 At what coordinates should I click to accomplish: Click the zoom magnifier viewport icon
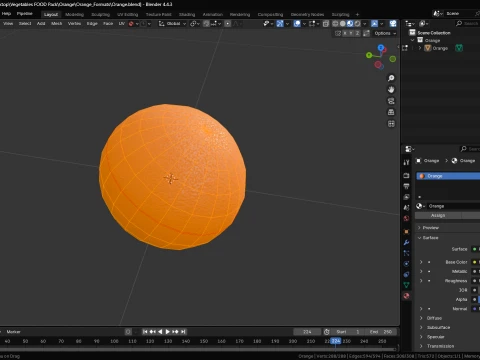[391, 78]
